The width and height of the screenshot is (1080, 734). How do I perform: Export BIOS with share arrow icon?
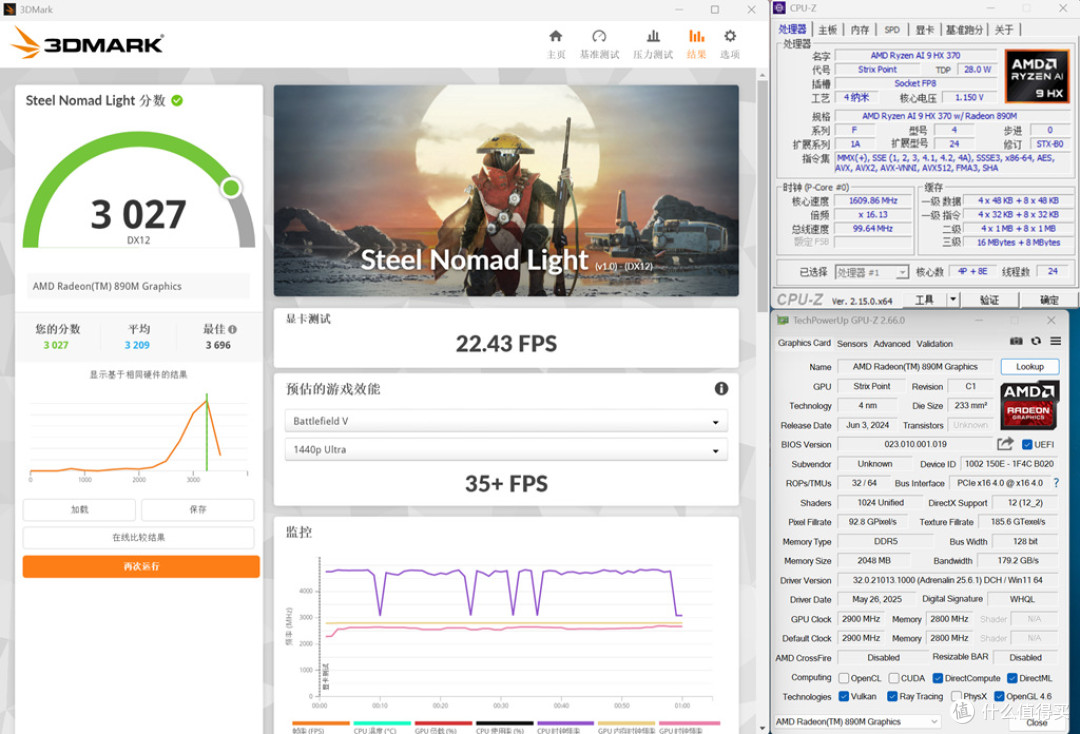[1005, 444]
